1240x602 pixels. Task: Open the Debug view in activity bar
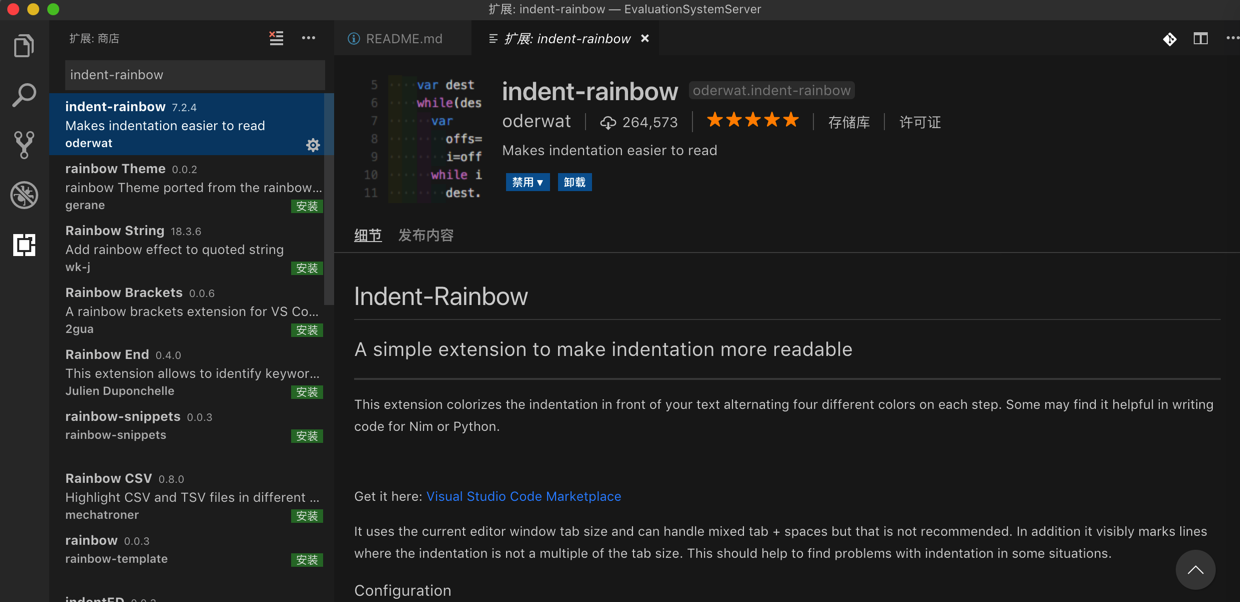[x=24, y=195]
